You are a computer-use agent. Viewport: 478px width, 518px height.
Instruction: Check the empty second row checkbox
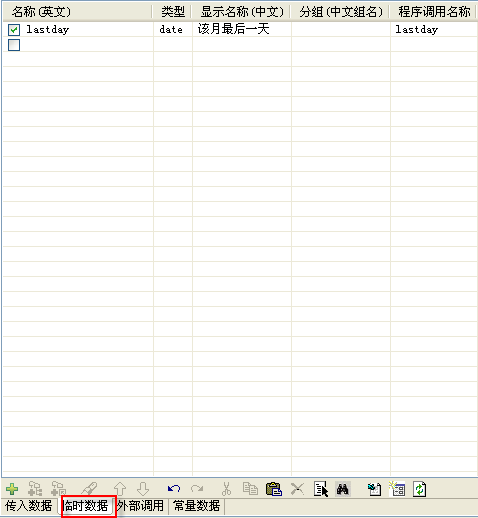(14, 45)
